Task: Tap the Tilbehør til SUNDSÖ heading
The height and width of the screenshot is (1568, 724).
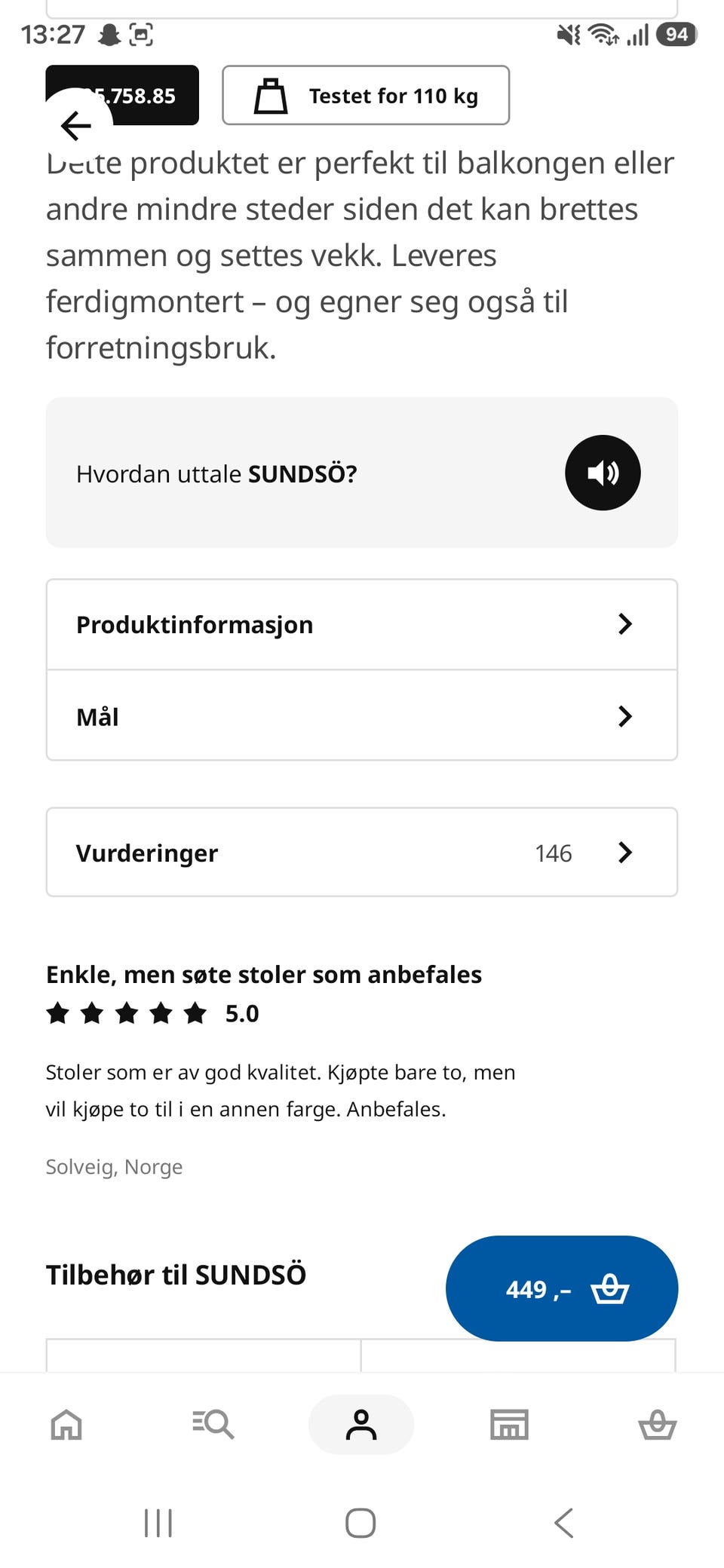Action: click(x=176, y=1275)
